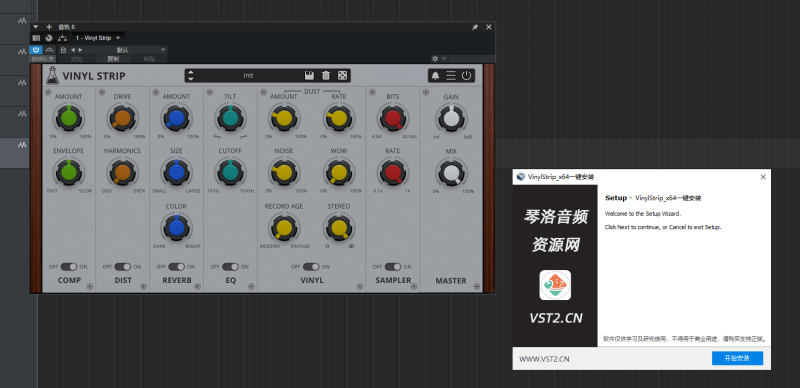Click the Harmonics orange knob
This screenshot has width=800, height=388.
coord(122,172)
